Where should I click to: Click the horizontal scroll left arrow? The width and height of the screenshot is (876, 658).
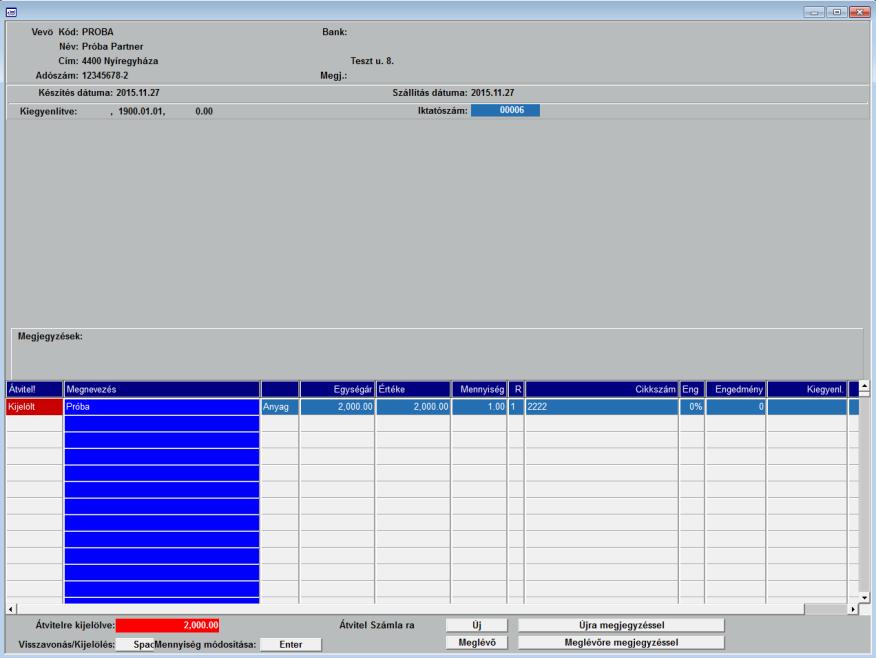tap(11, 609)
